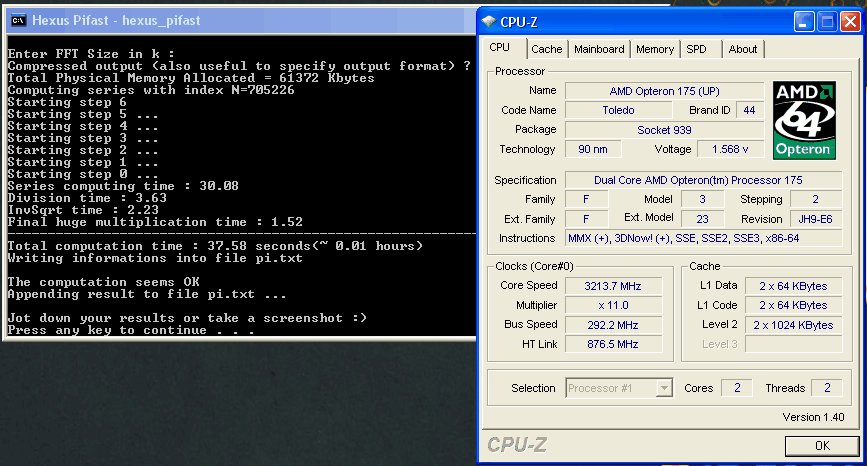
Task: Click the Jot down your results line
Action: (187, 318)
